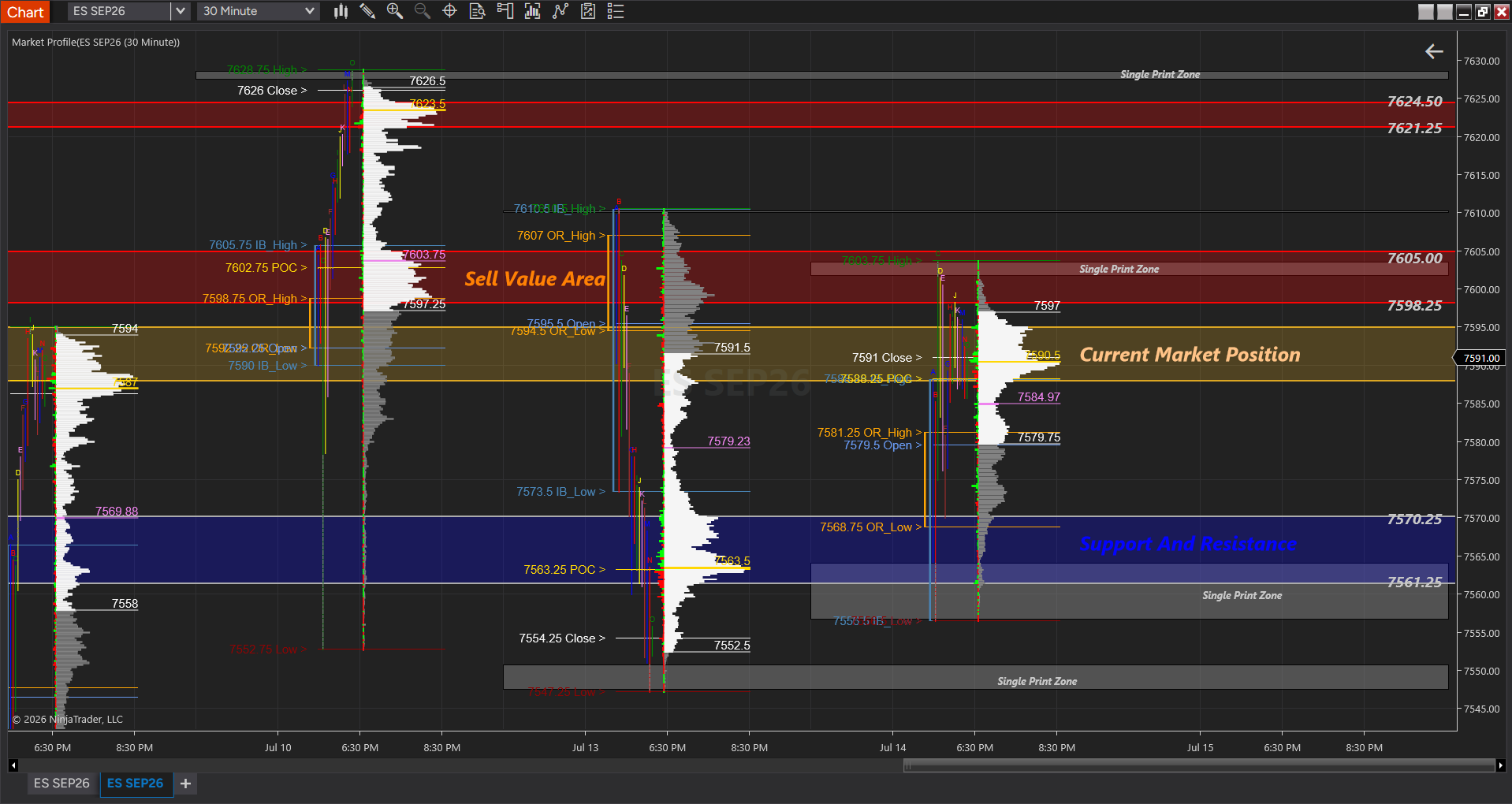The height and width of the screenshot is (804, 1512).
Task: Minimize the chart window
Action: click(x=1464, y=12)
